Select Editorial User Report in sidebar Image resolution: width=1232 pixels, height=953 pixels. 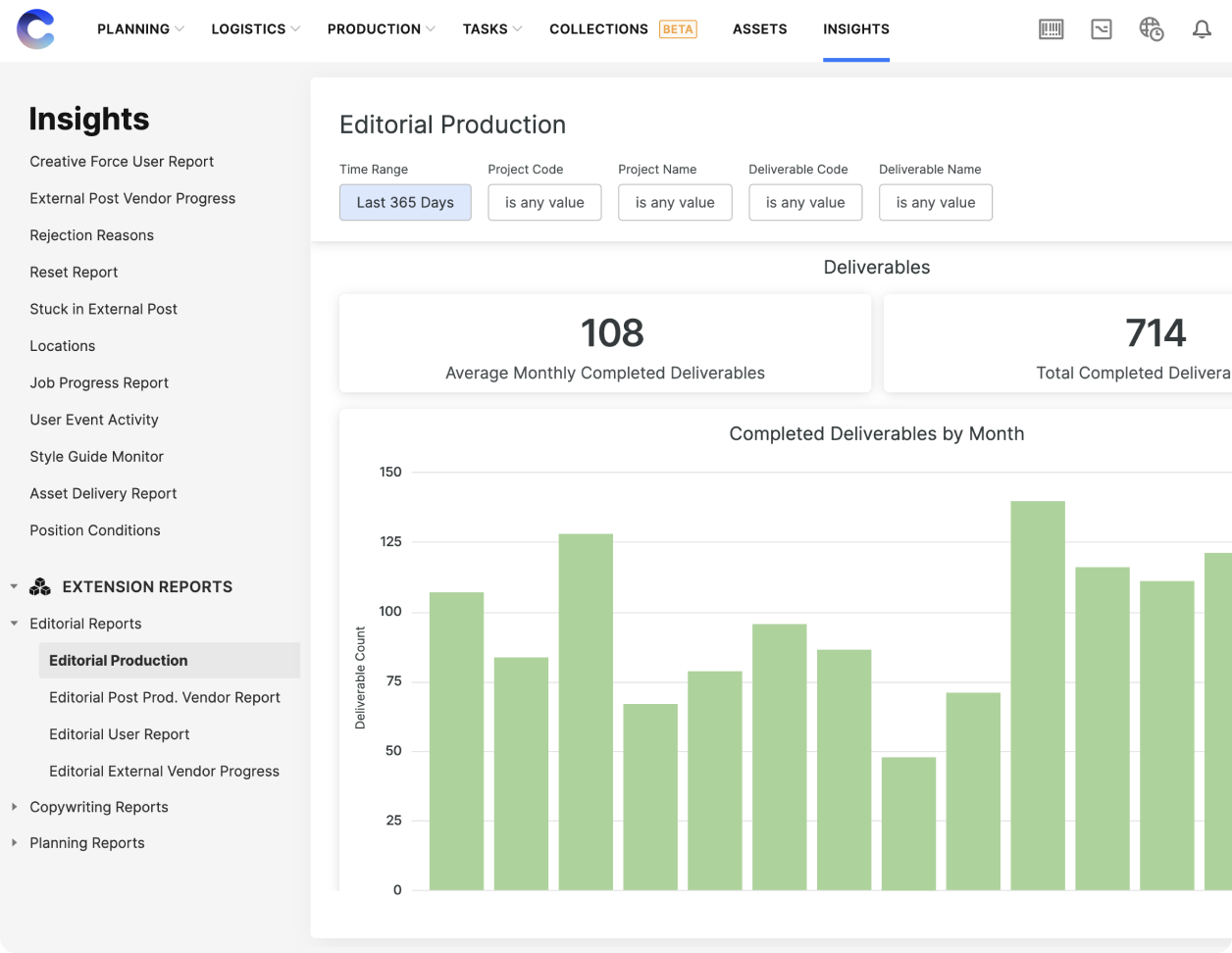pyautogui.click(x=119, y=734)
